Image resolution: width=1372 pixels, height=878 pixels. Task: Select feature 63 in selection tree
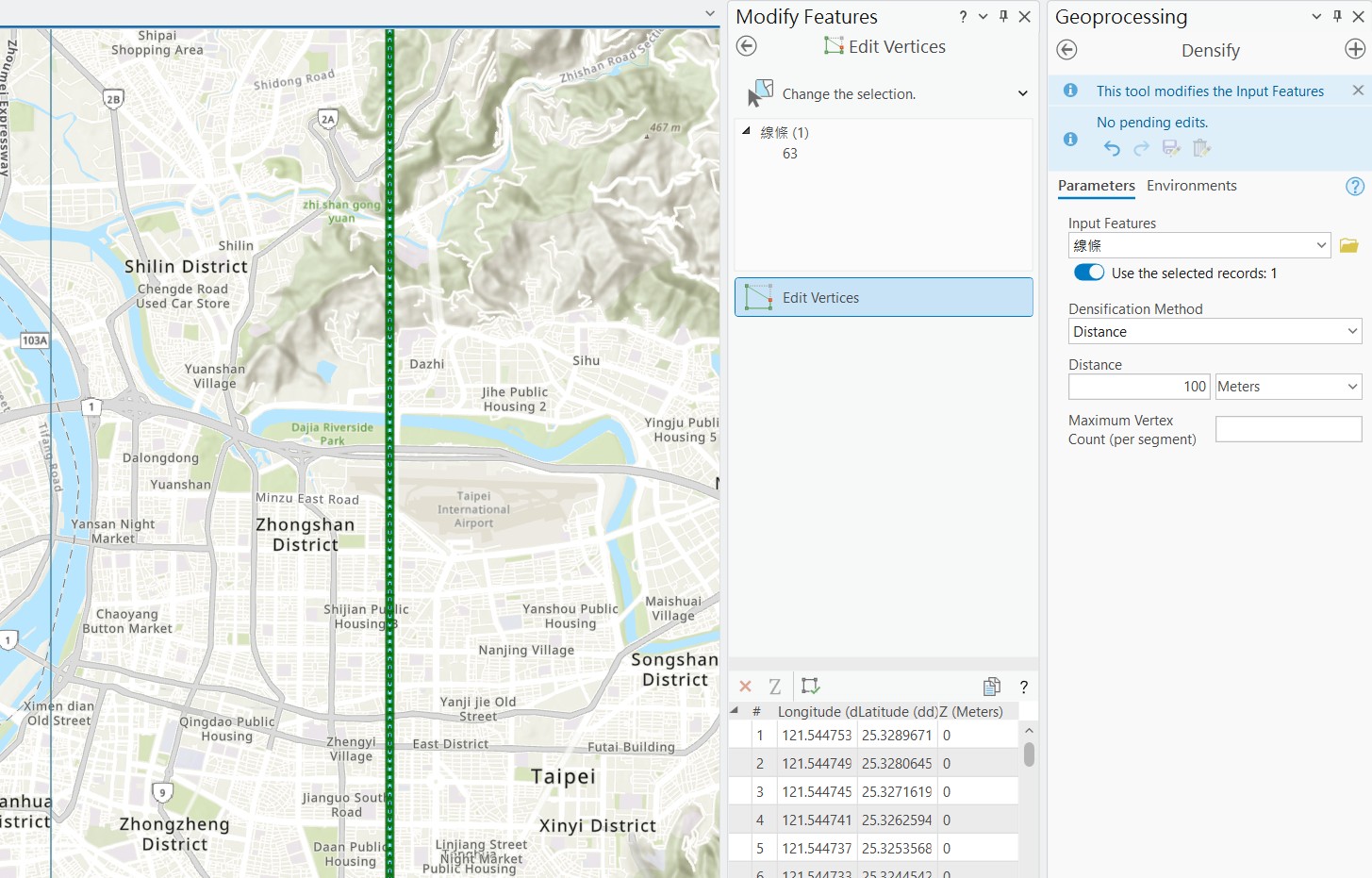pos(790,154)
